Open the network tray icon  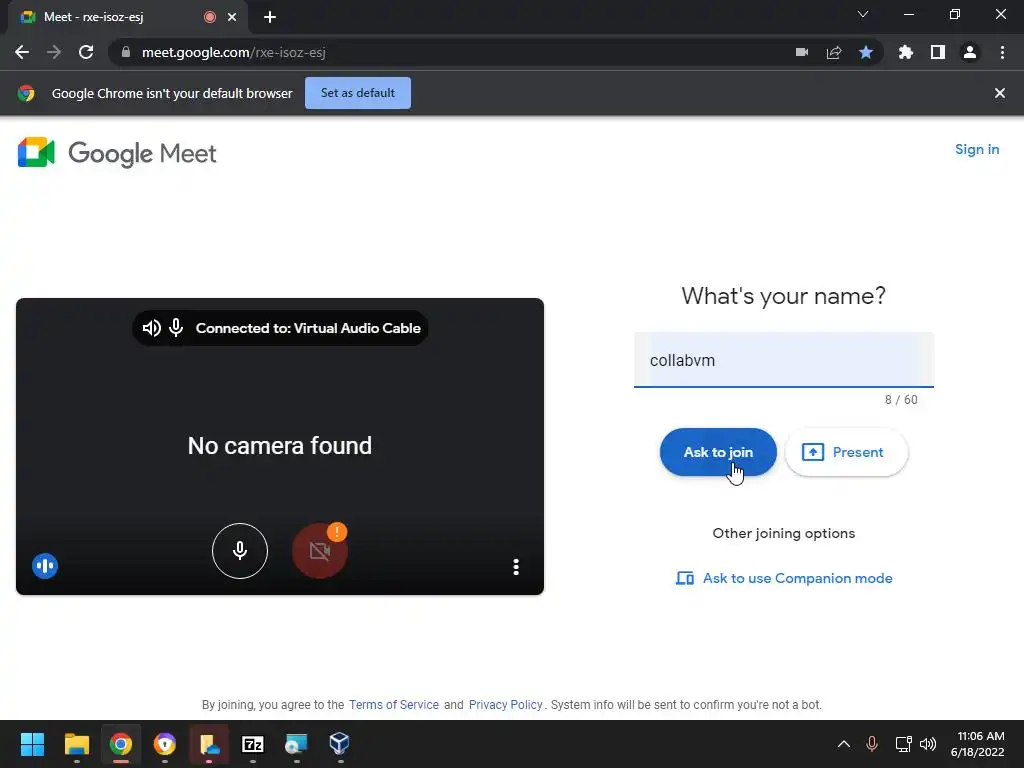click(903, 744)
